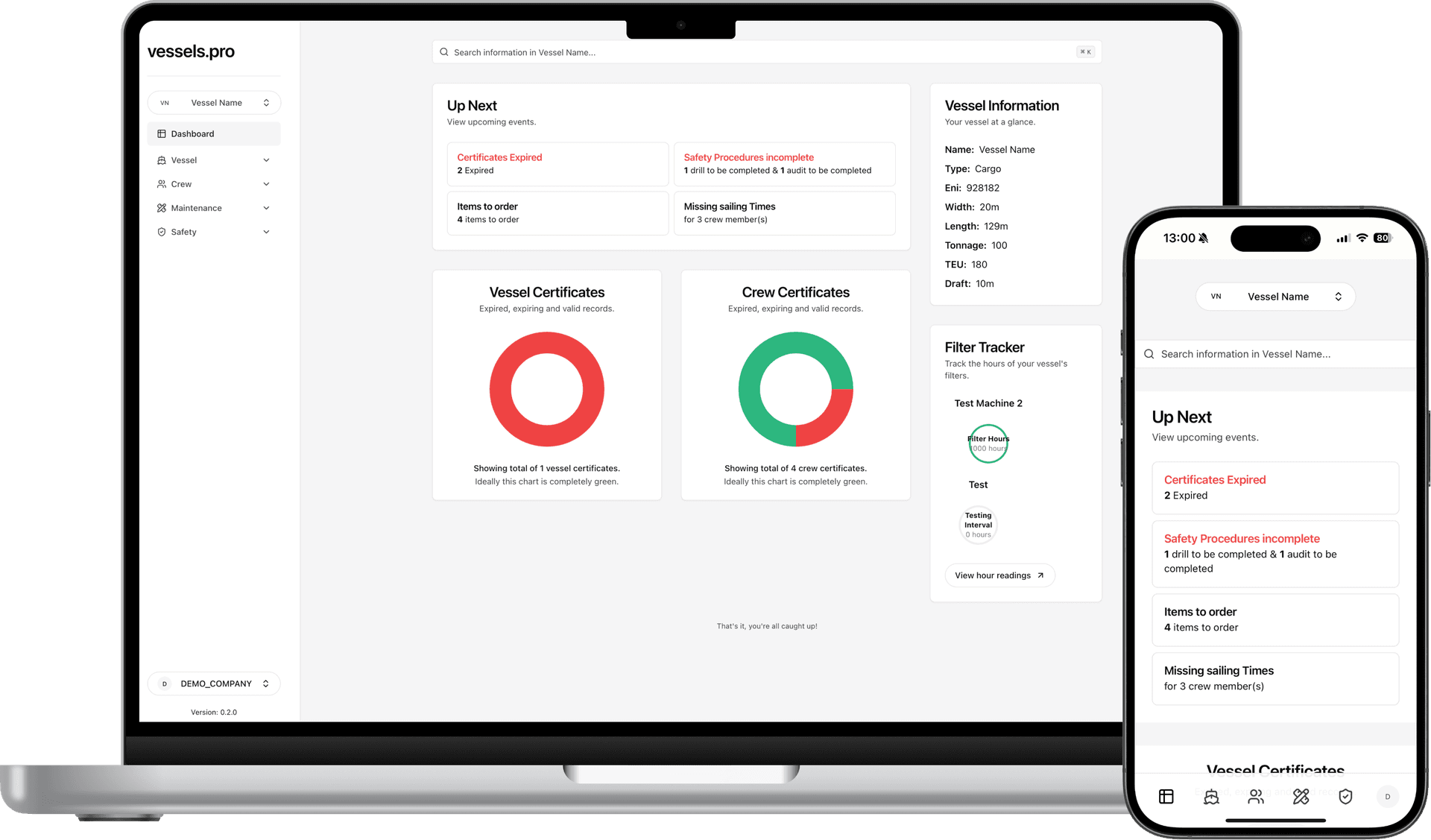Viewport: 1431px width, 840px height.
Task: Click the search icon in the top bar
Action: click(x=445, y=51)
